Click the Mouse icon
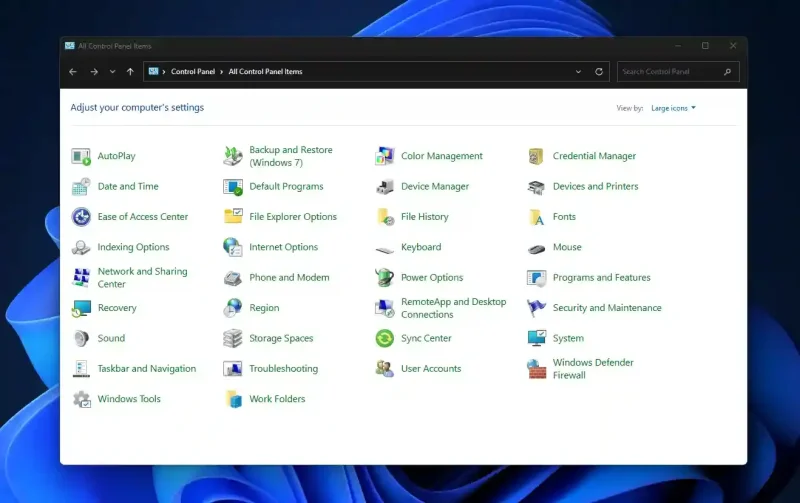Image resolution: width=800 pixels, height=503 pixels. pos(536,249)
